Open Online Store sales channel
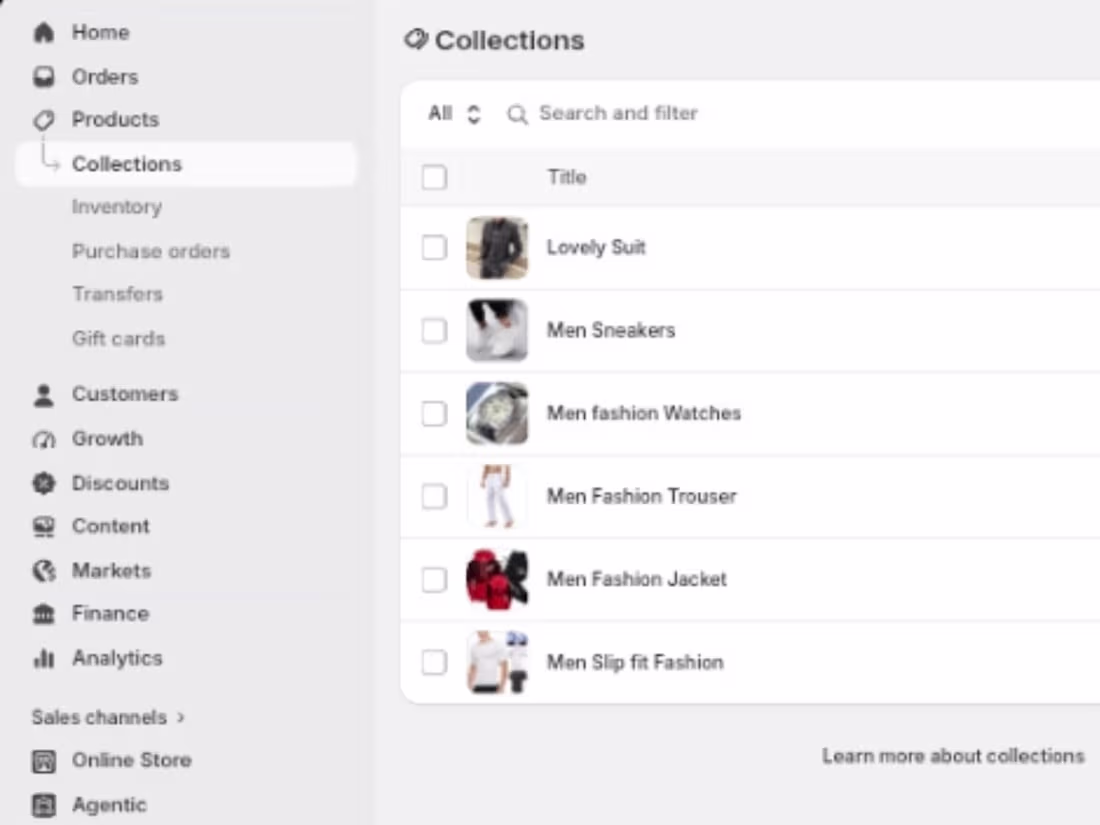The height and width of the screenshot is (825, 1100). coord(132,760)
